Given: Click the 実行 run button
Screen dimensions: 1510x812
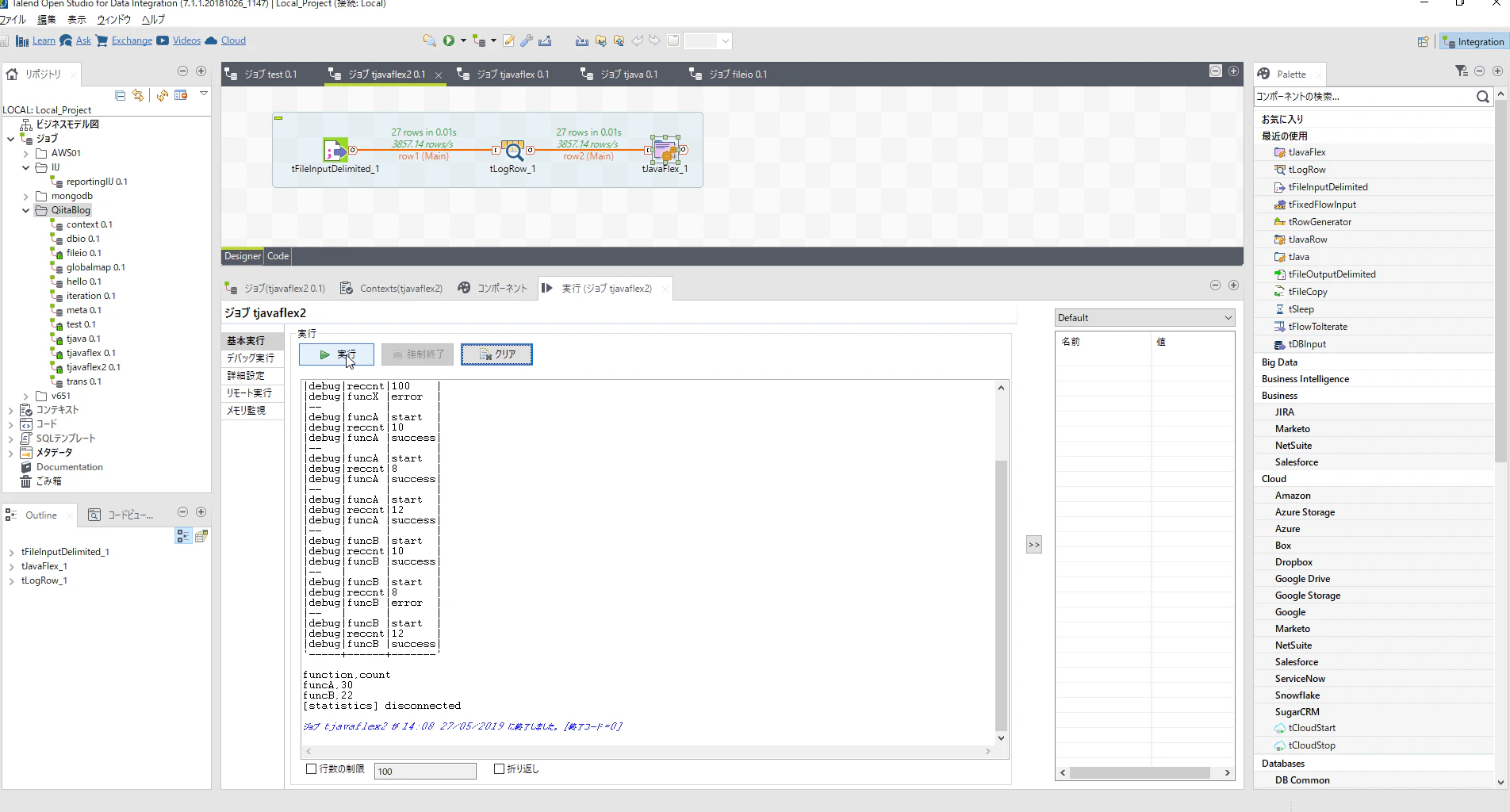Looking at the screenshot, I should pos(336,354).
